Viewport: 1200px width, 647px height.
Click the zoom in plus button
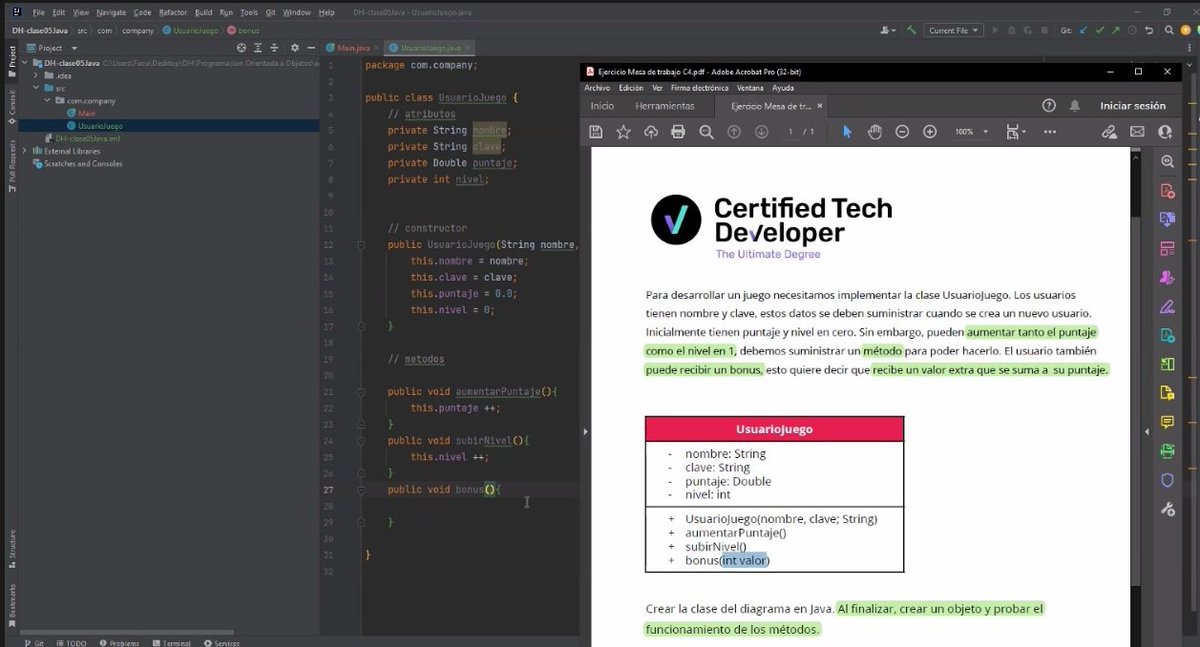930,132
